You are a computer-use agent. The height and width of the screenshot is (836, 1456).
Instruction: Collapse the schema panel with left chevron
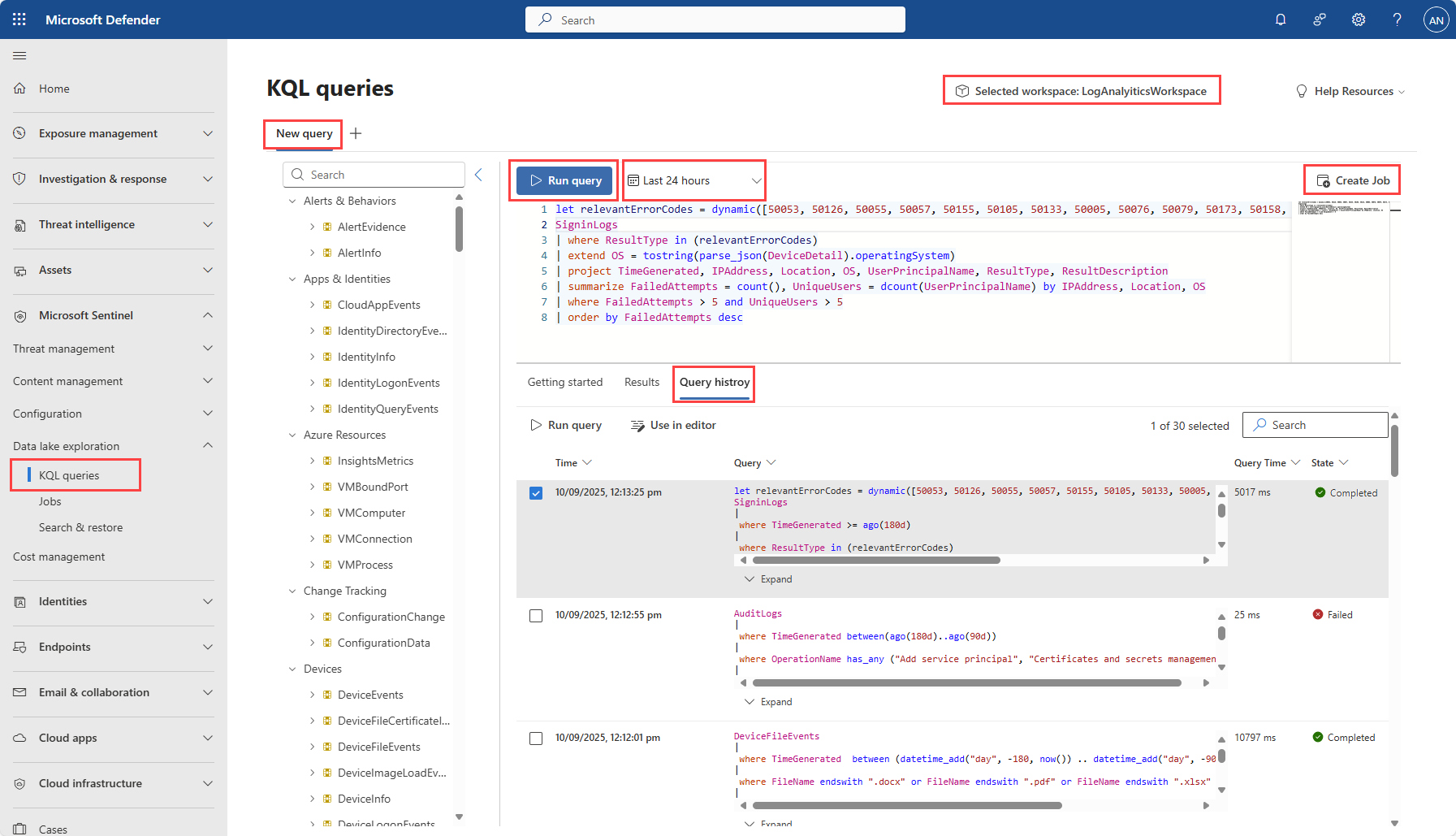coord(478,175)
